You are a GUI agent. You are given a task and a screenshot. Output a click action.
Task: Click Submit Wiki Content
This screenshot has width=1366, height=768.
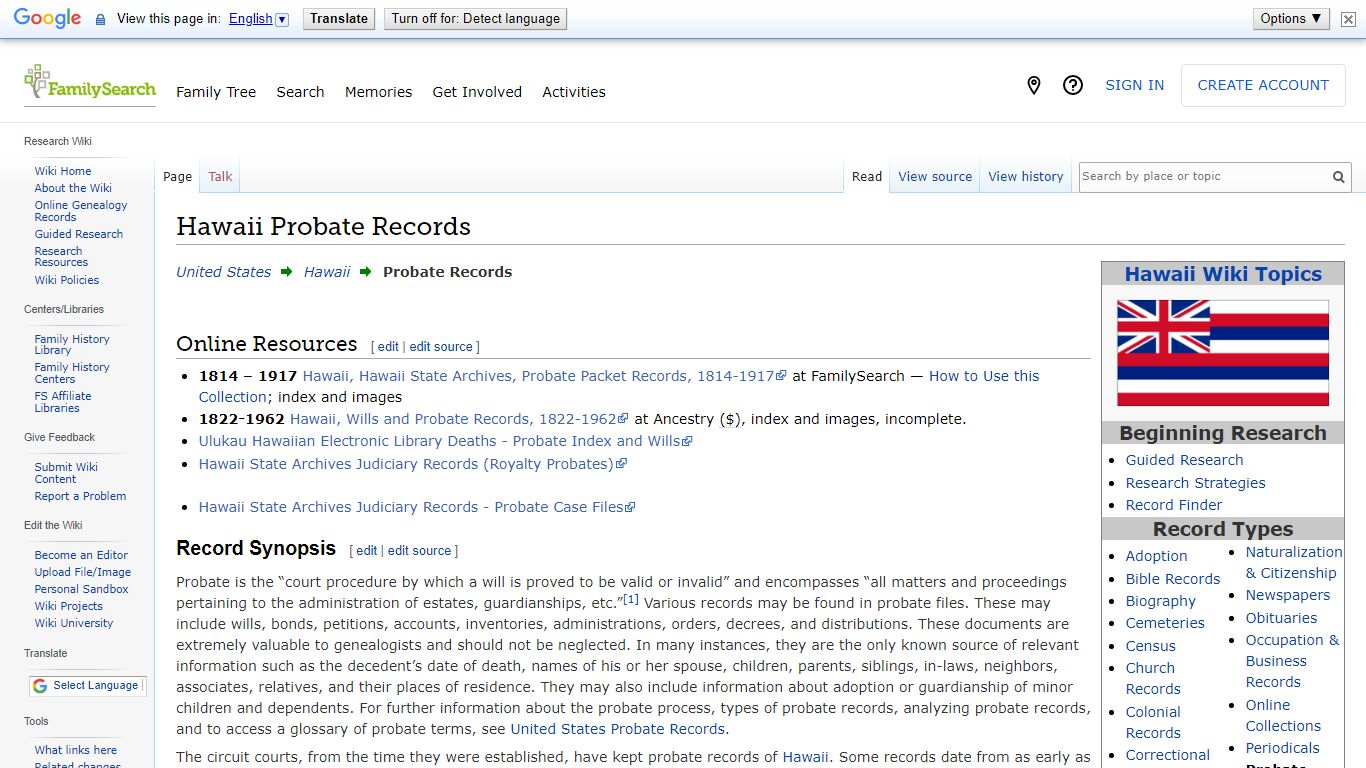tap(66, 473)
